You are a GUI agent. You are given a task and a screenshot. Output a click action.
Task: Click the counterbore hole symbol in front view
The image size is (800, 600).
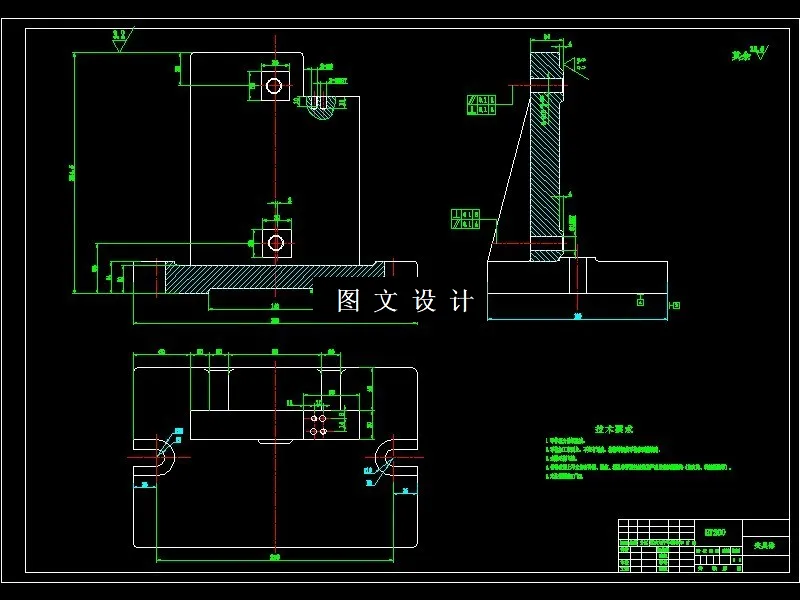pos(275,85)
